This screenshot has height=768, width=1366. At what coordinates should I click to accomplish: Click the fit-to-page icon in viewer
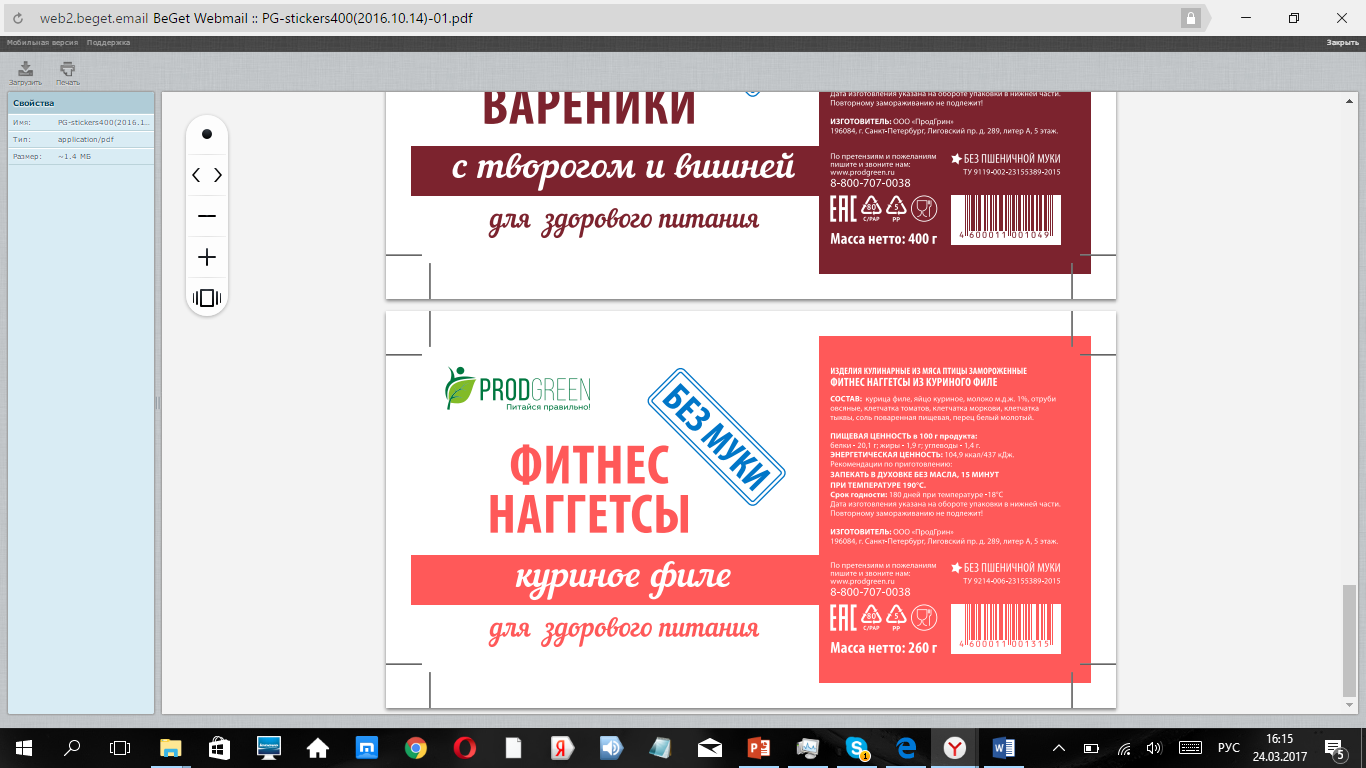(207, 297)
